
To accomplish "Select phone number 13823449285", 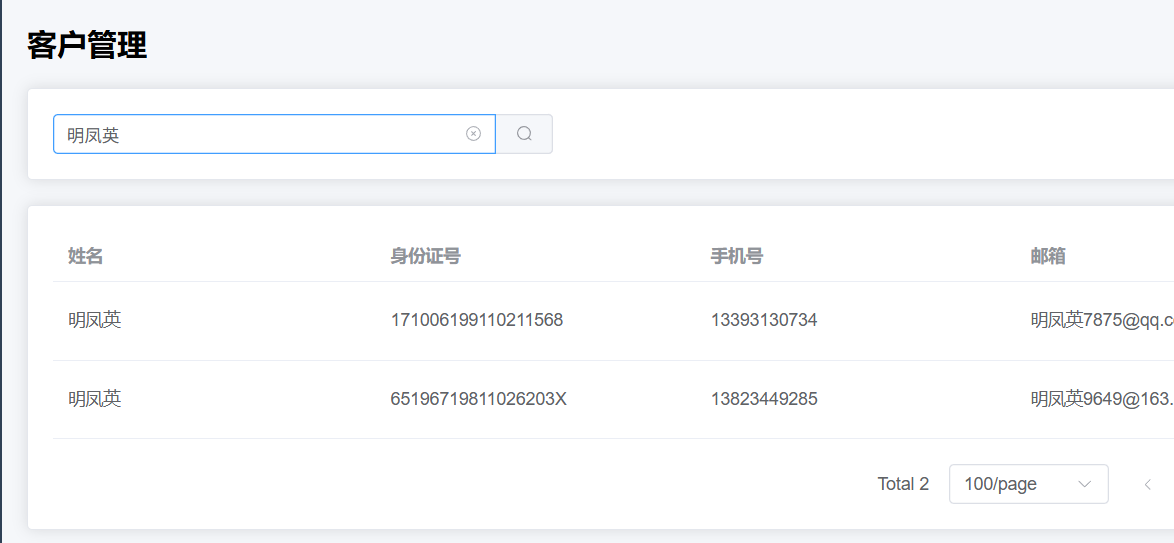I will [764, 399].
